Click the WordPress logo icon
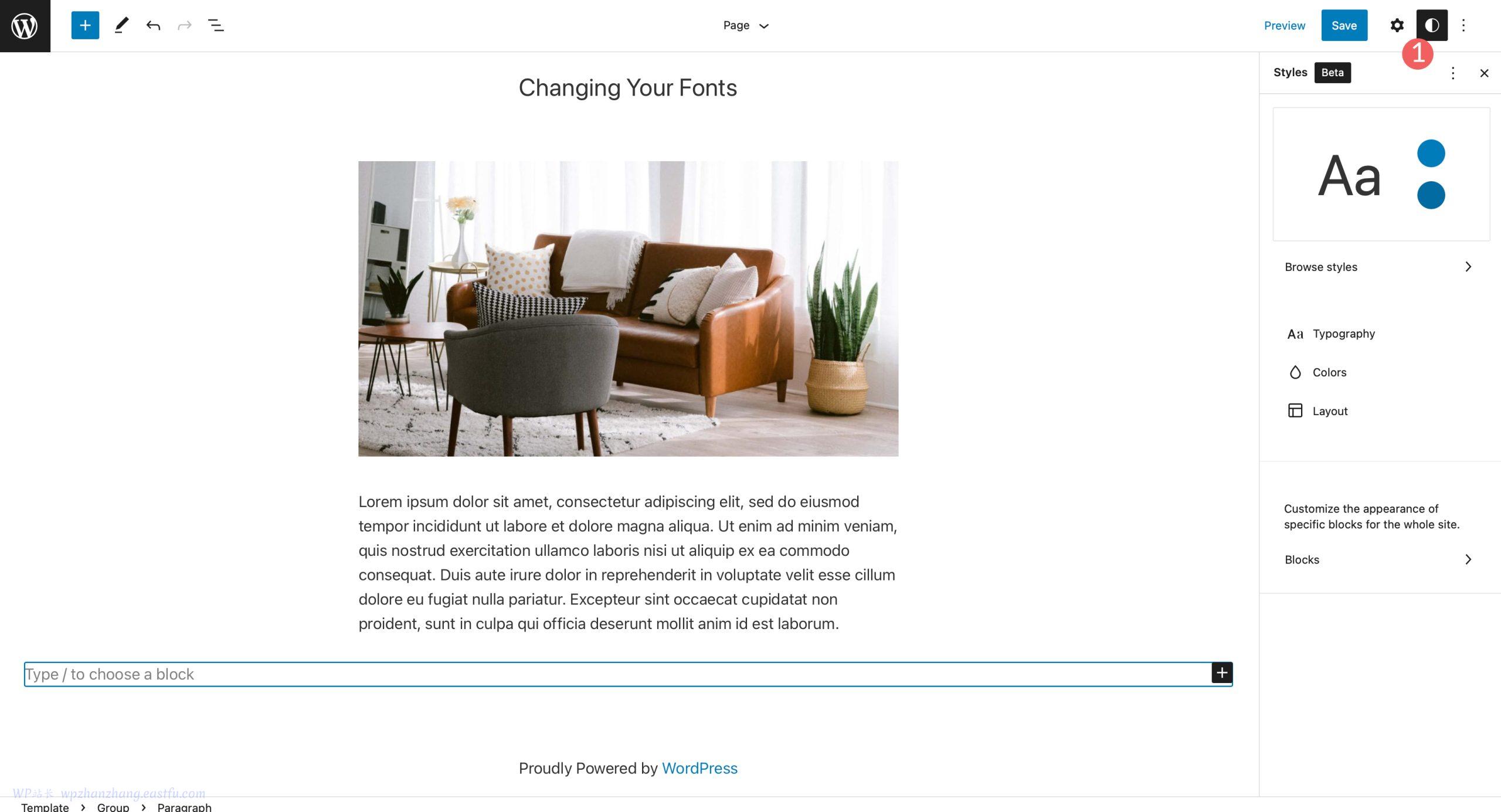The height and width of the screenshot is (812, 1501). click(25, 25)
